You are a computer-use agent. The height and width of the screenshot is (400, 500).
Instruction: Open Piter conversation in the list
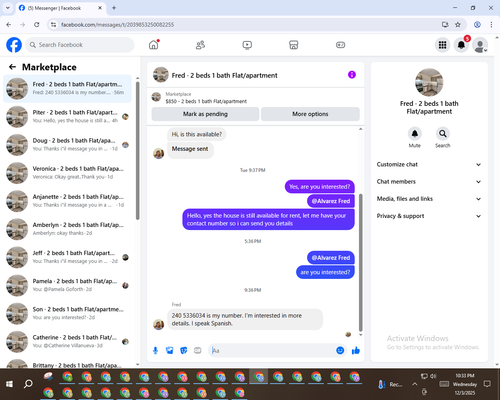(x=67, y=117)
